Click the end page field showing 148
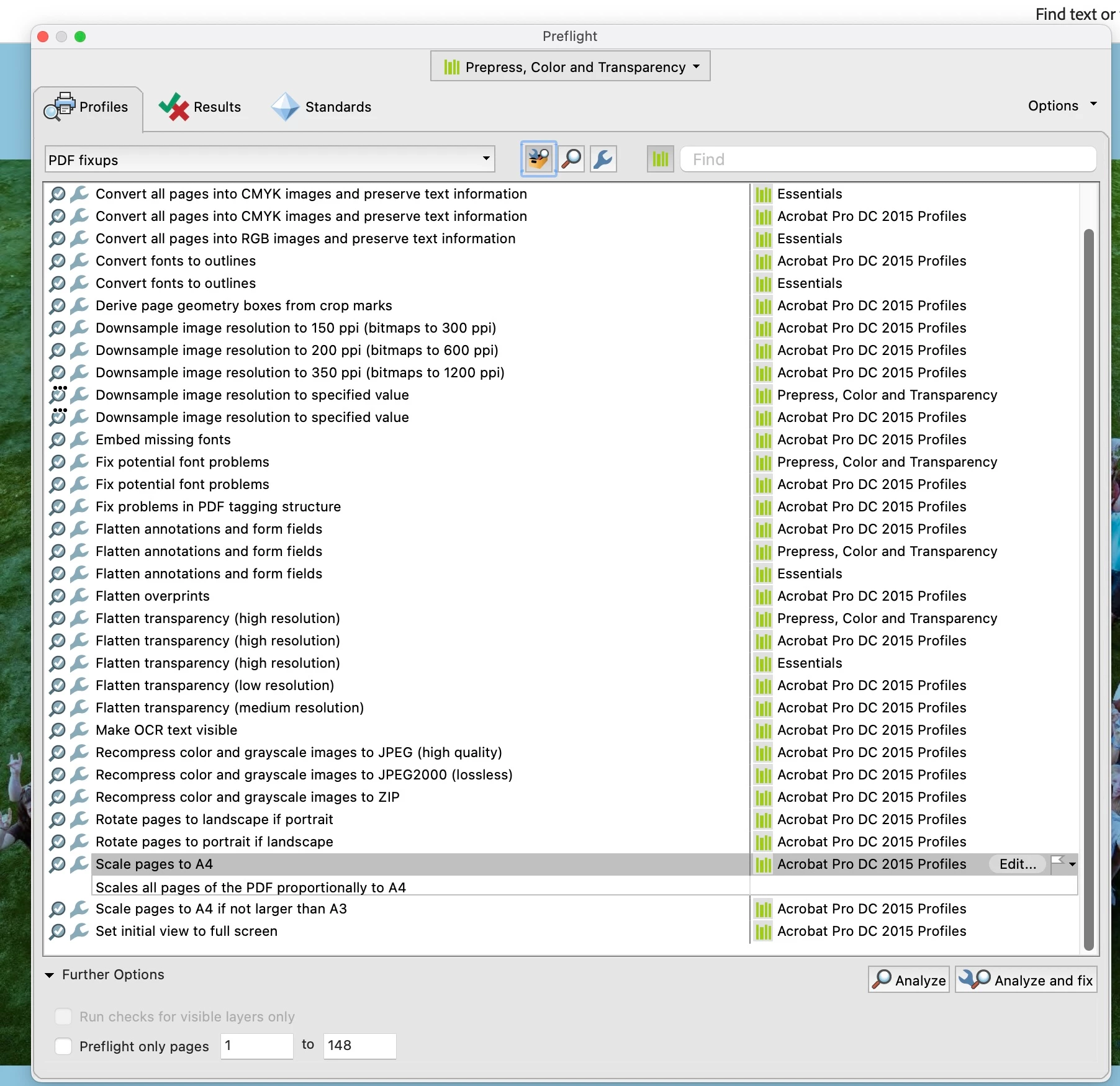Viewport: 1120px width, 1086px height. point(359,1046)
